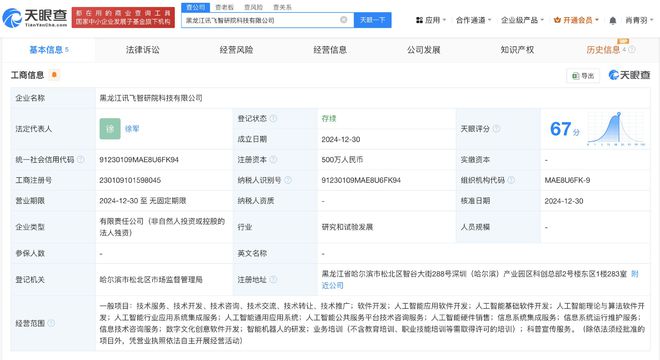Switch to the 历史信息 tab
660x360 pixels.
(x=603, y=50)
